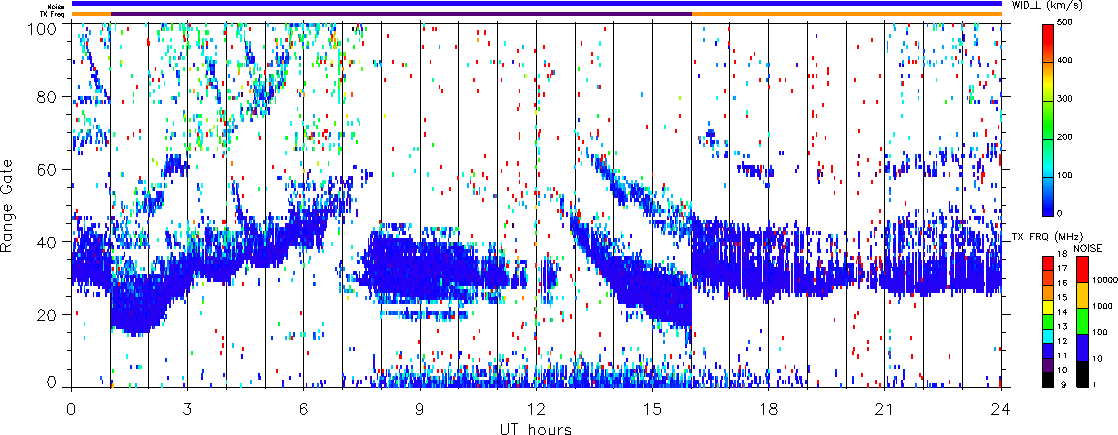This screenshot has height=435, width=1118.
Task: Click the blue bottom section of WID colorbar
Action: click(1049, 196)
